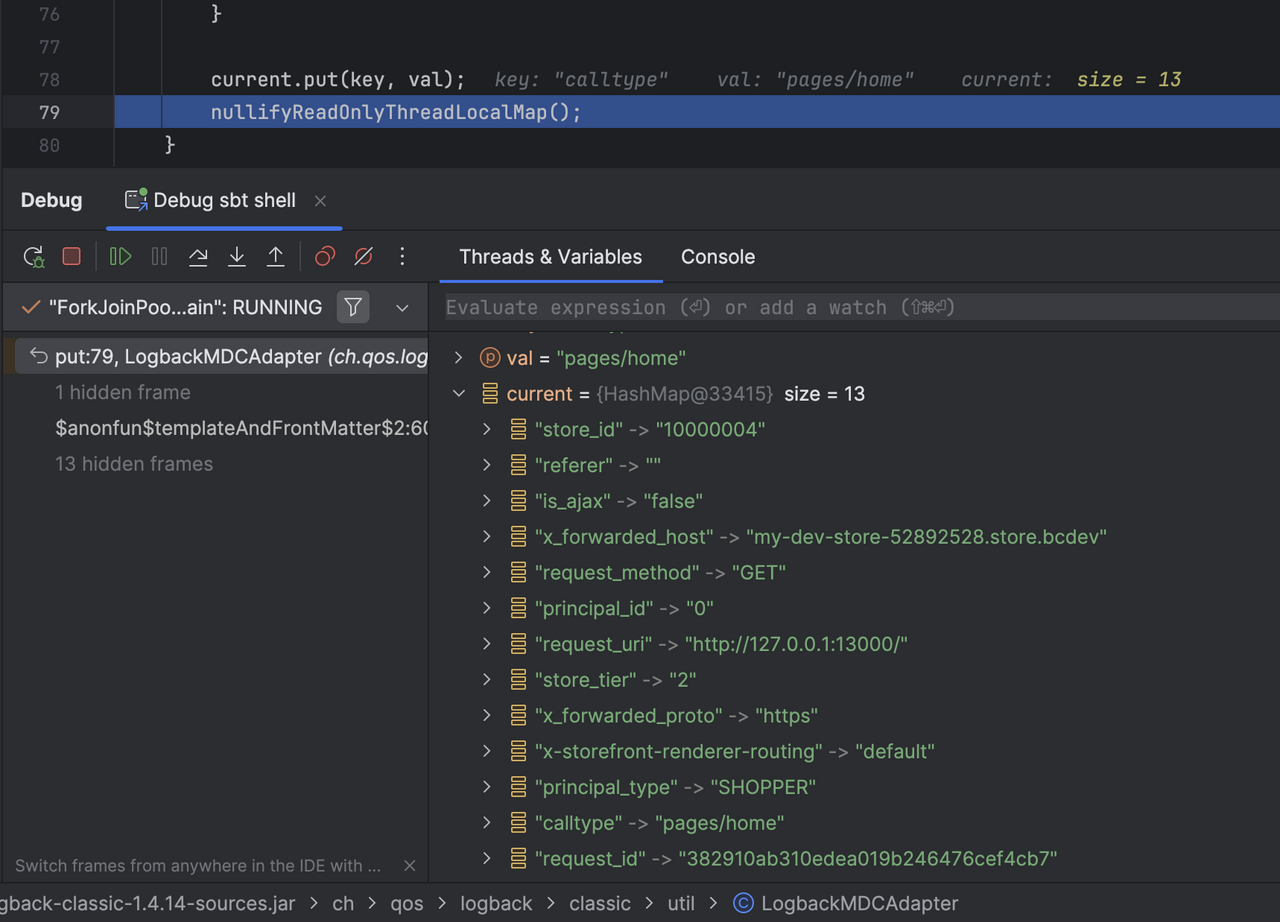Switch to the Console tab
Image resolution: width=1280 pixels, height=922 pixels.
pyautogui.click(x=718, y=257)
